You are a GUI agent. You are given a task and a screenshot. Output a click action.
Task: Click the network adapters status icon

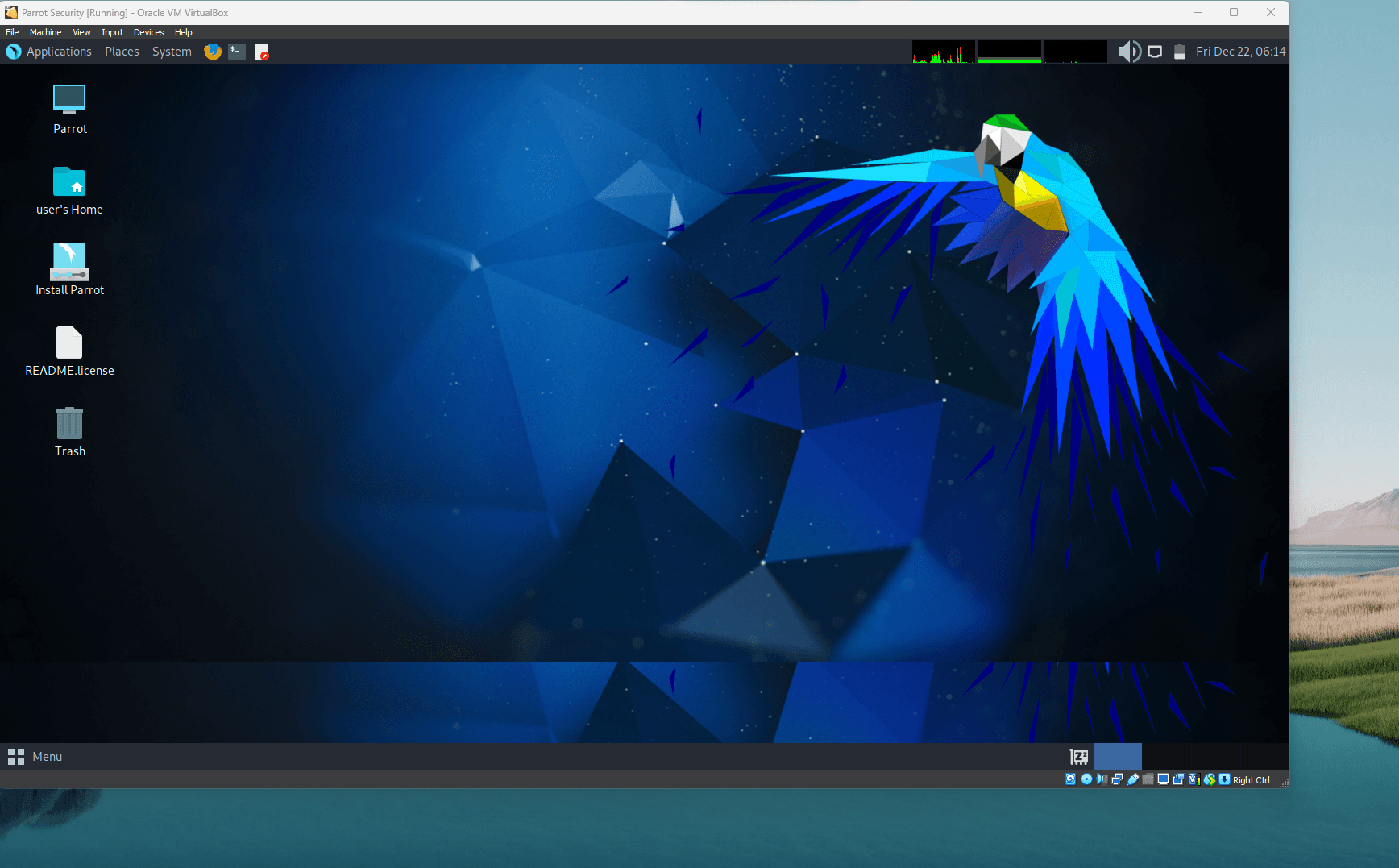(x=1117, y=779)
